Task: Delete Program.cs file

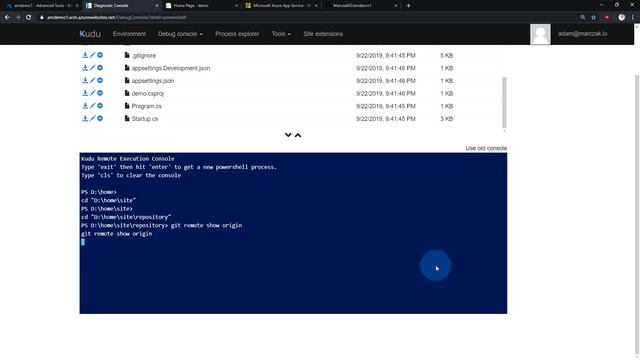Action: click(100, 106)
